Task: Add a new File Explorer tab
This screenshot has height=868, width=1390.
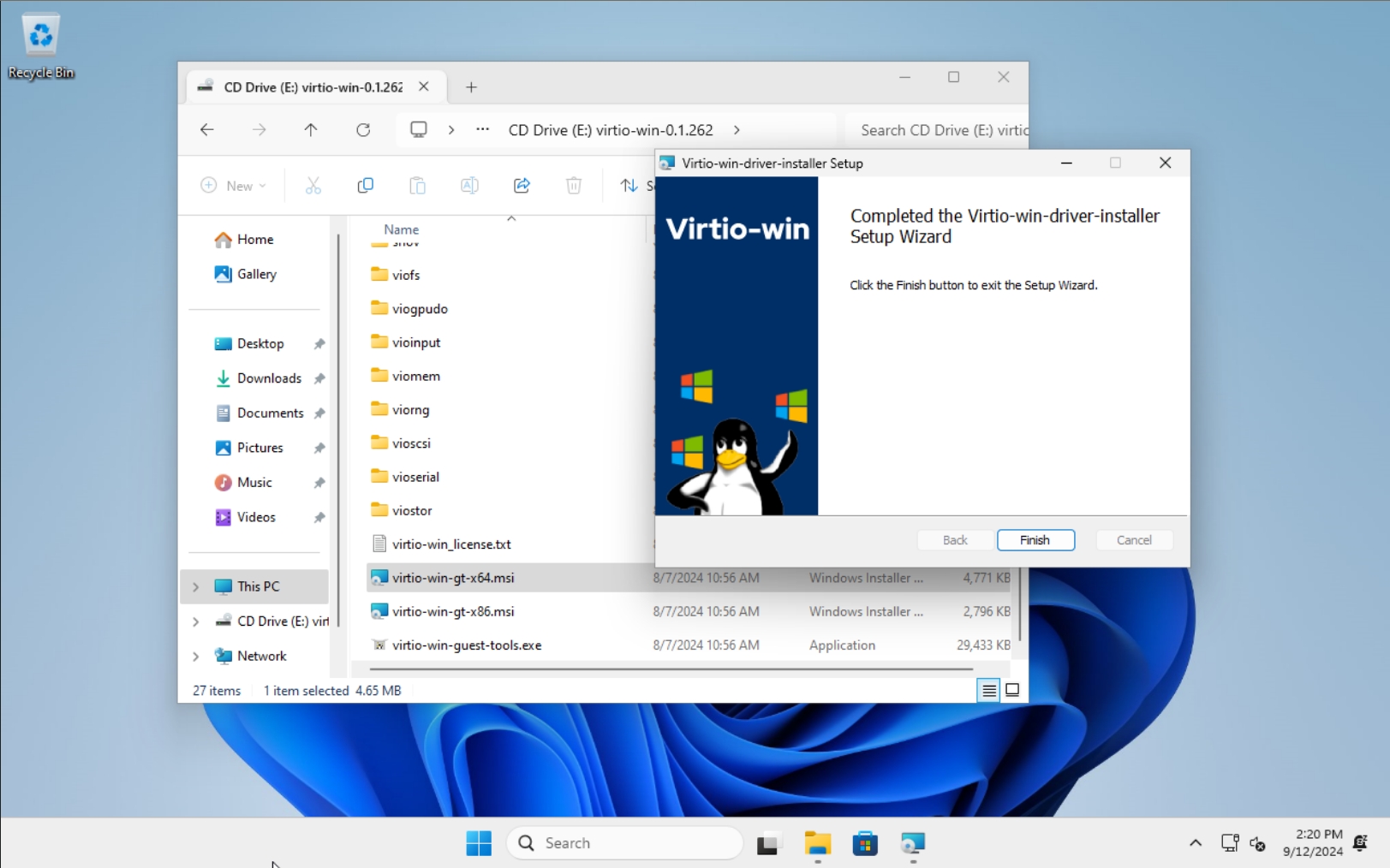Action: (x=471, y=87)
